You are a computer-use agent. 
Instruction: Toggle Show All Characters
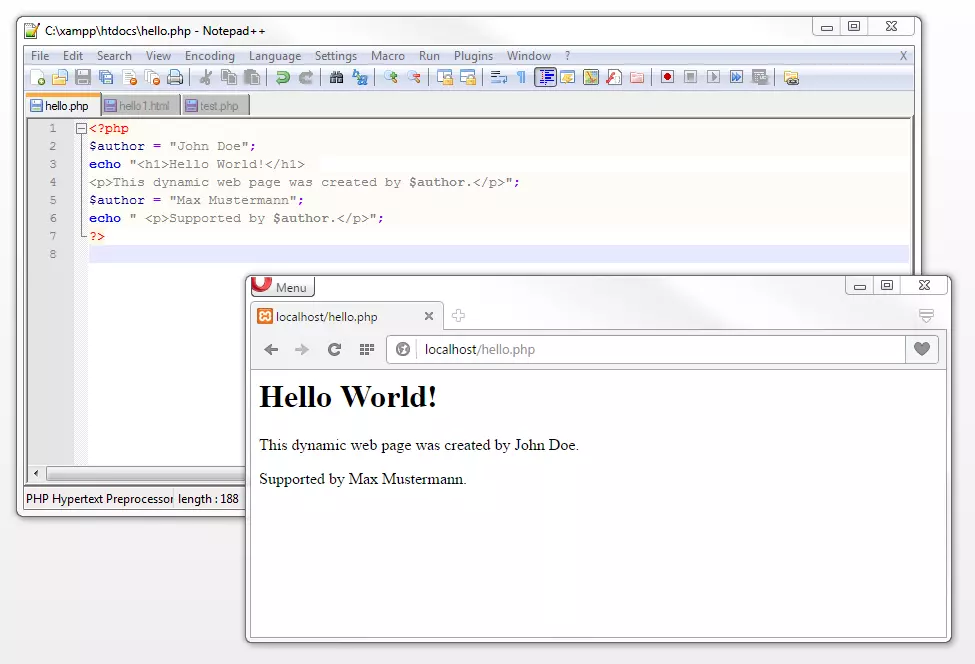click(522, 77)
